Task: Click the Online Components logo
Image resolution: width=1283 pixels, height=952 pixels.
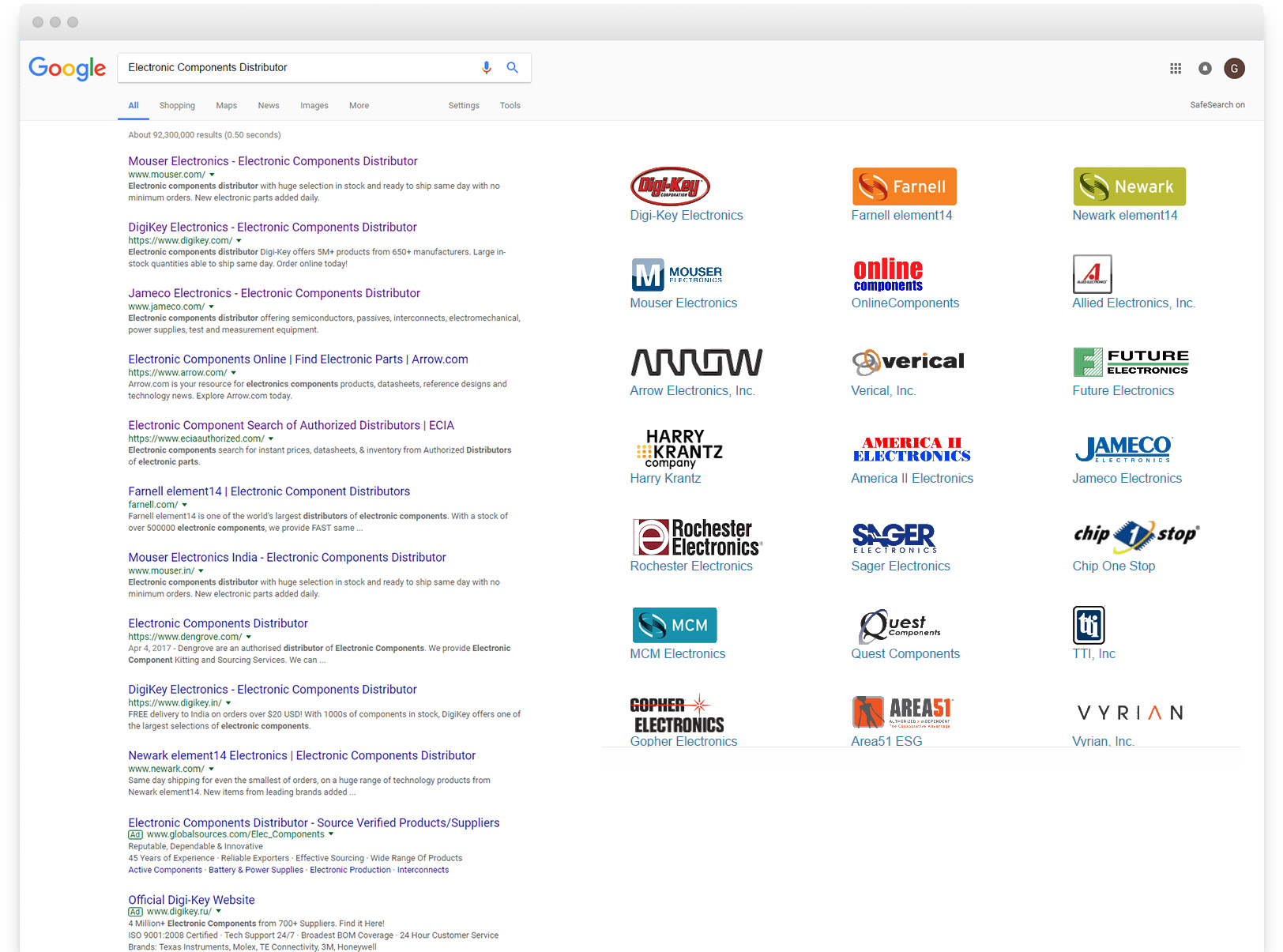Action: (888, 274)
